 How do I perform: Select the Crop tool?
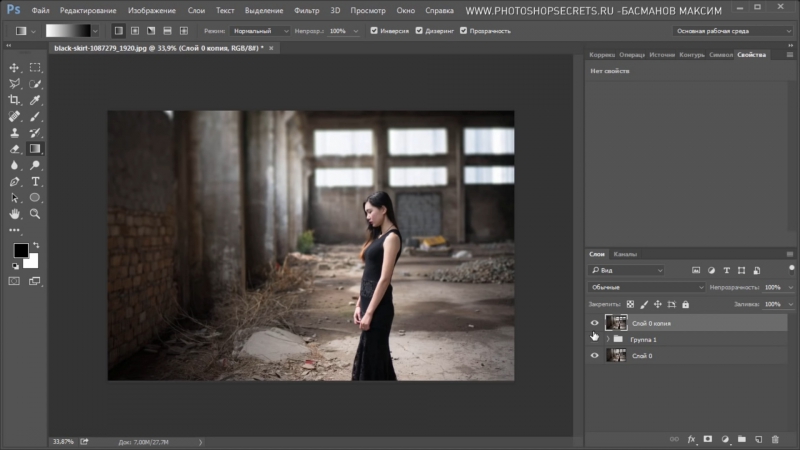(x=14, y=100)
